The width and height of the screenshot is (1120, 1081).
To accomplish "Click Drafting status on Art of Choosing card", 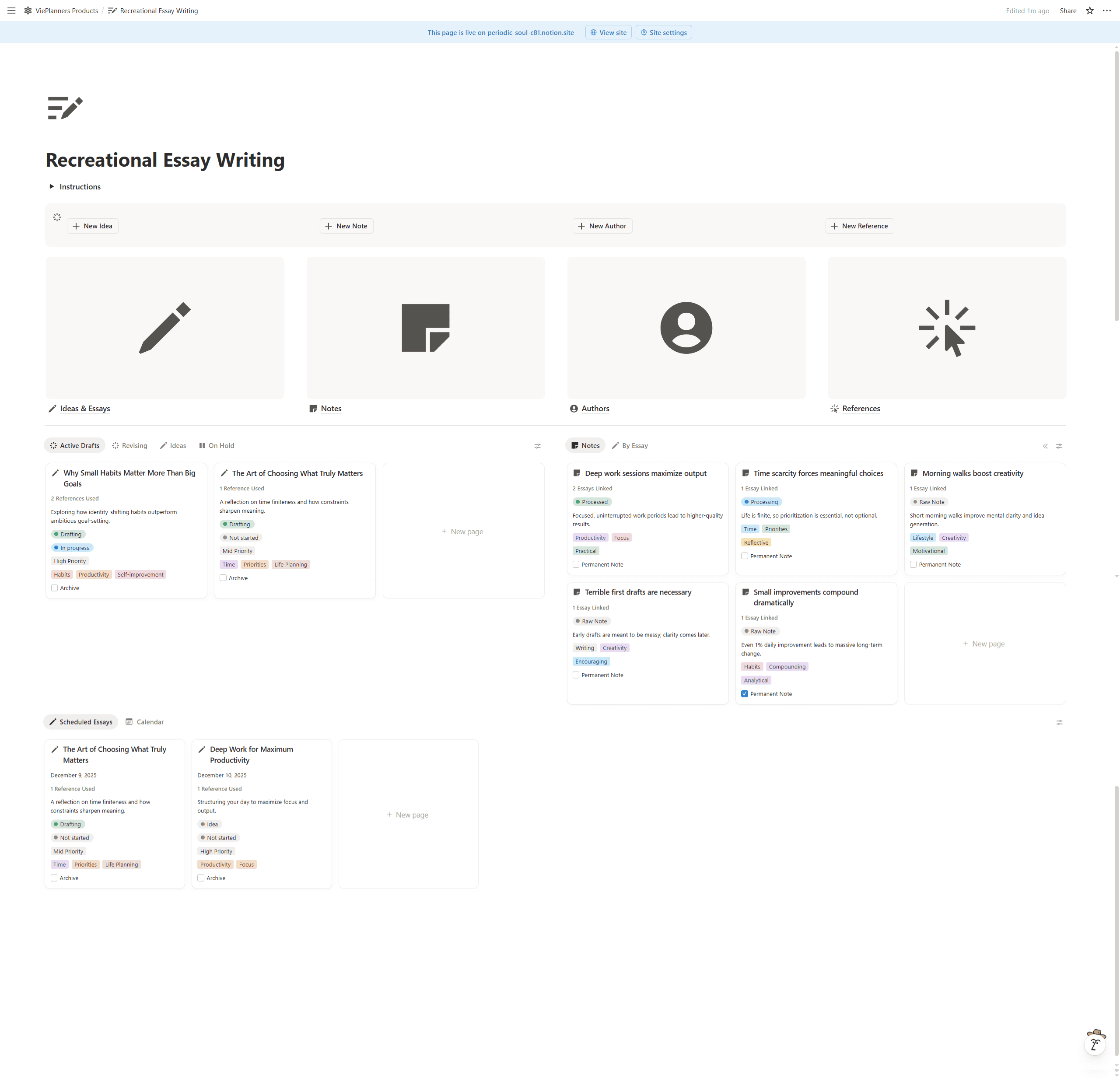I will pyautogui.click(x=237, y=524).
